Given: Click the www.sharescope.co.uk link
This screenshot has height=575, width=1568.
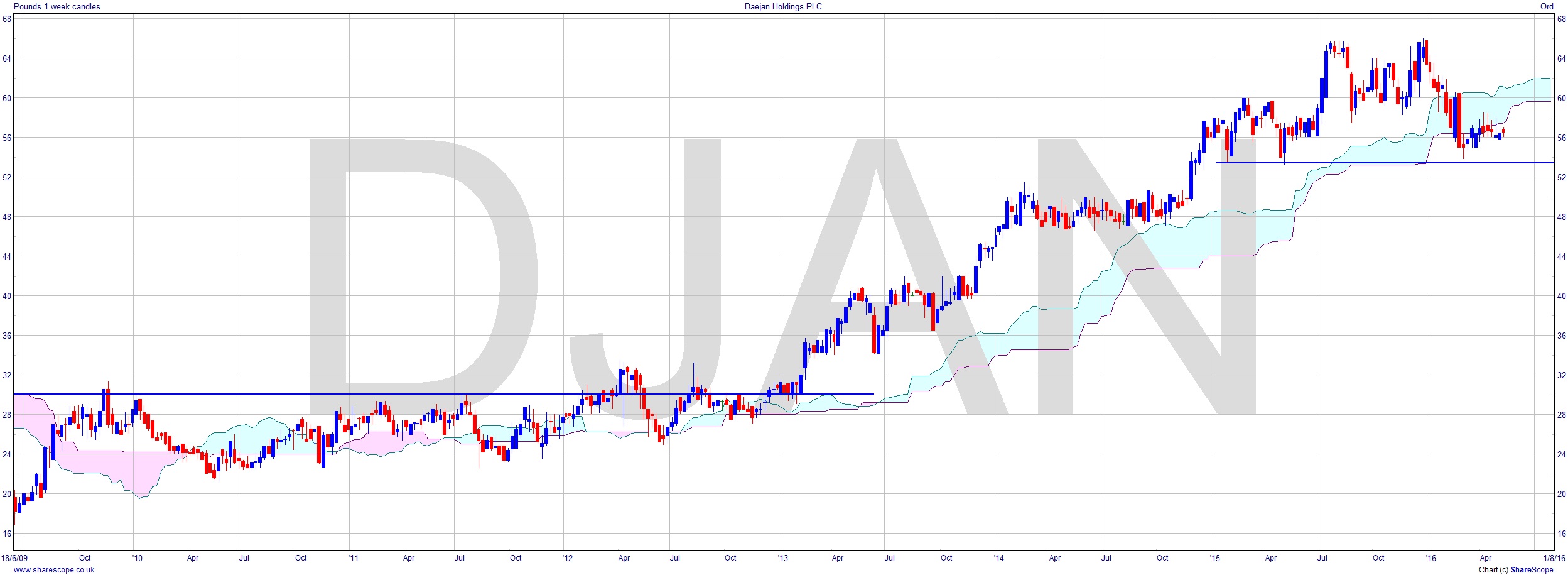Looking at the screenshot, I should point(54,570).
